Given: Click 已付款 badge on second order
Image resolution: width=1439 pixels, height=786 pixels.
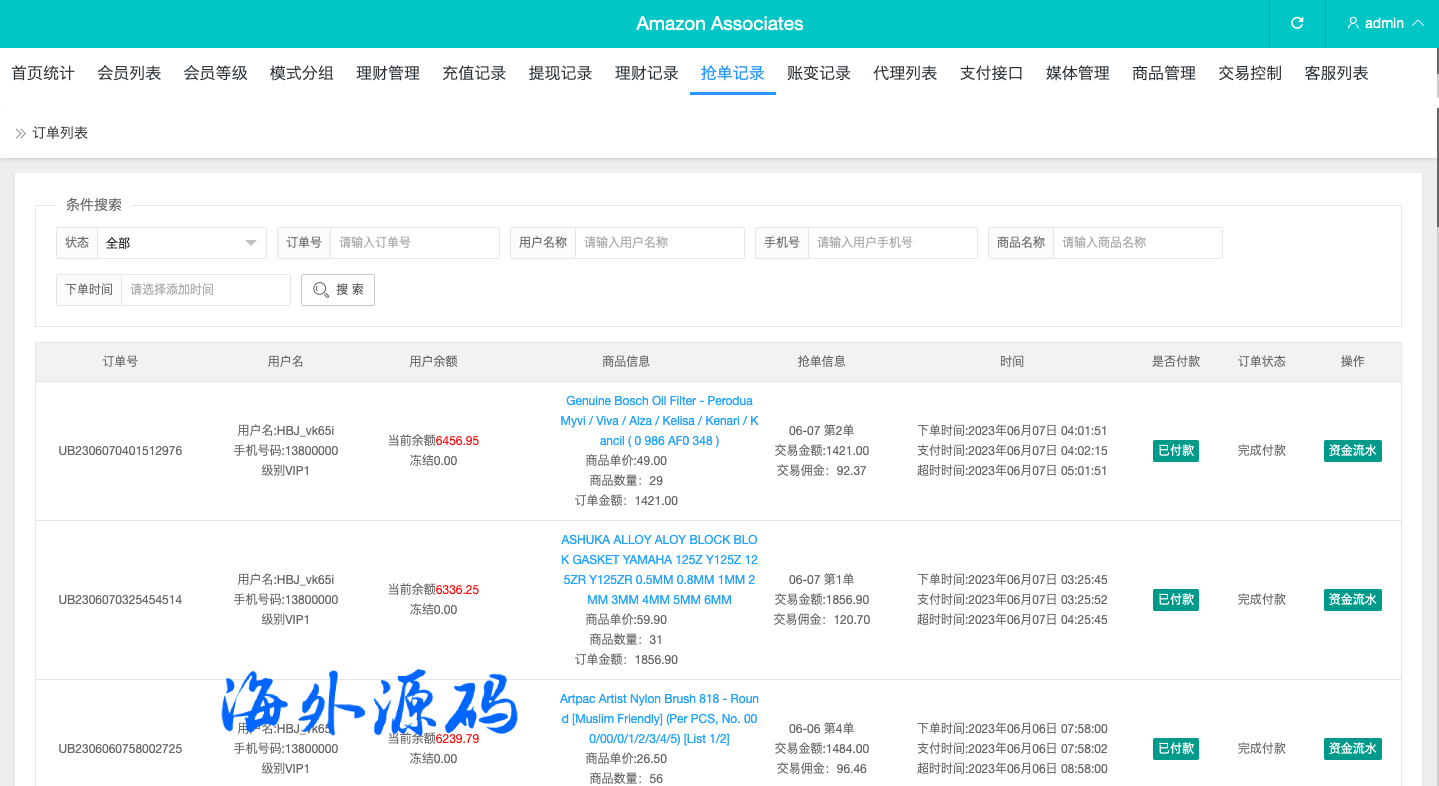Looking at the screenshot, I should click(1175, 600).
